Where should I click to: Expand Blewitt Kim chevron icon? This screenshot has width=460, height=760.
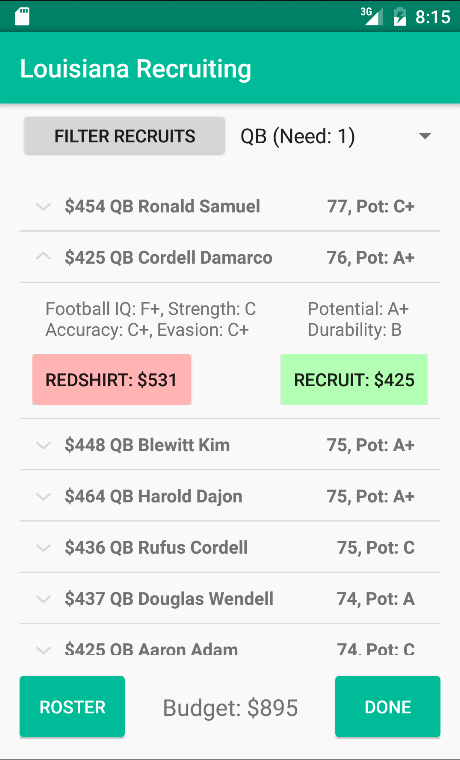44,445
